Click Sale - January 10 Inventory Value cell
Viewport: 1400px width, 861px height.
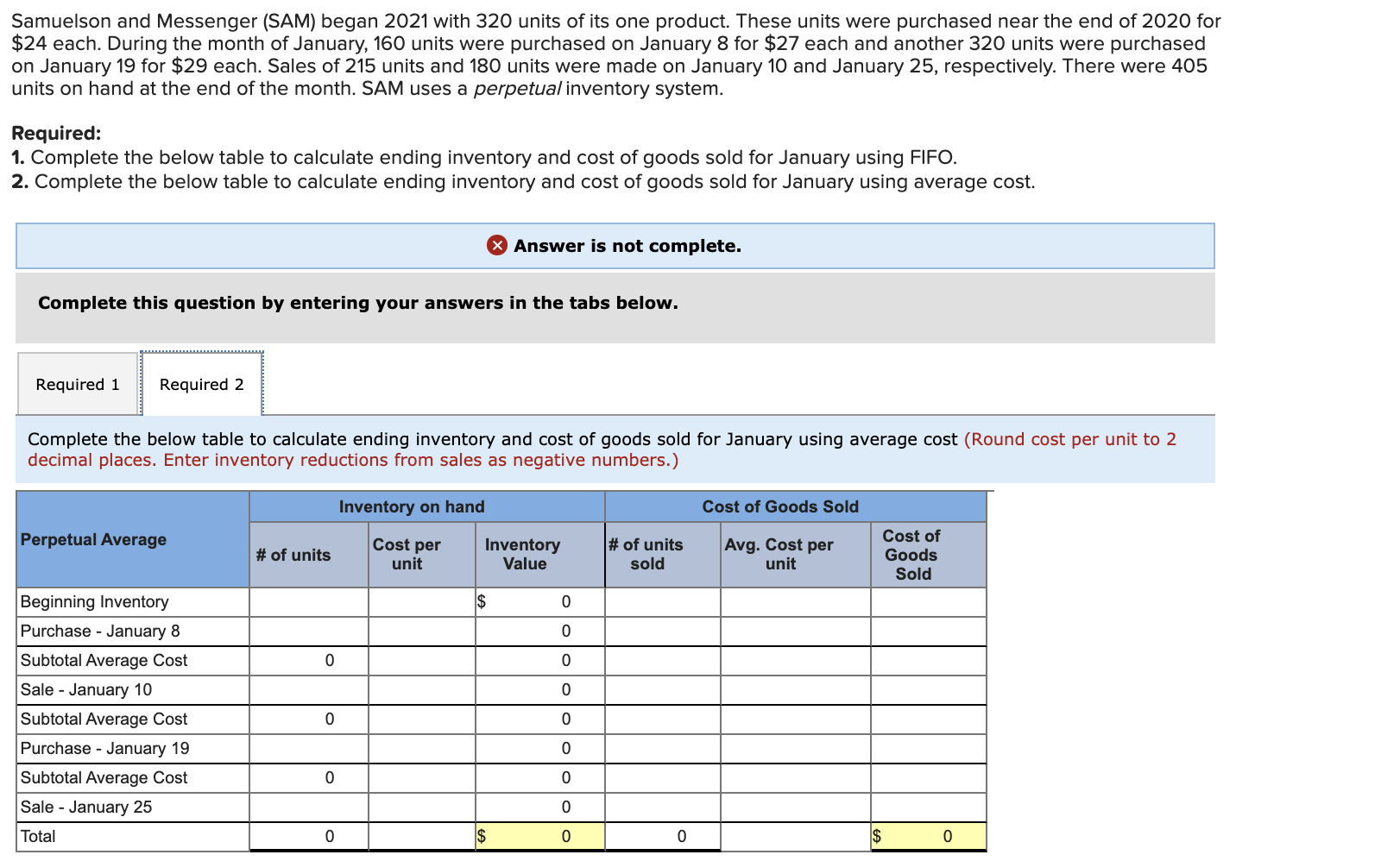coord(540,690)
